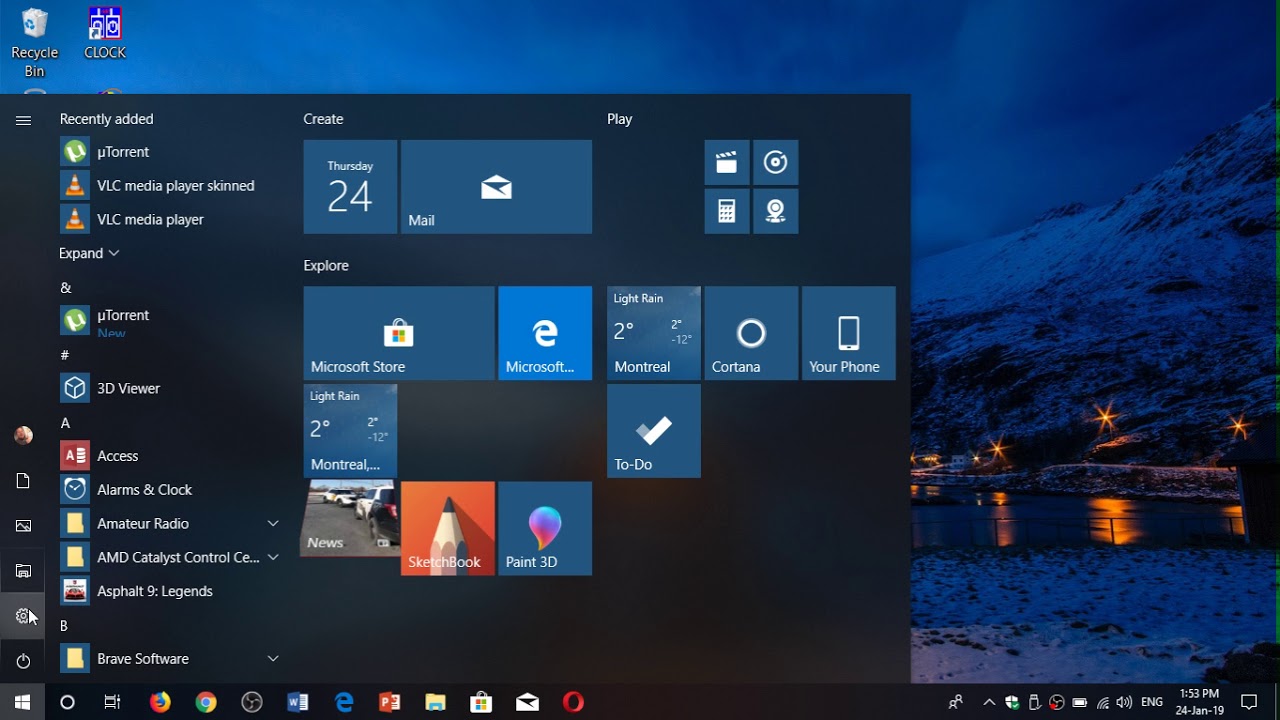The image size is (1280, 720).
Task: Open Cortana search circle on taskbar
Action: 68,702
